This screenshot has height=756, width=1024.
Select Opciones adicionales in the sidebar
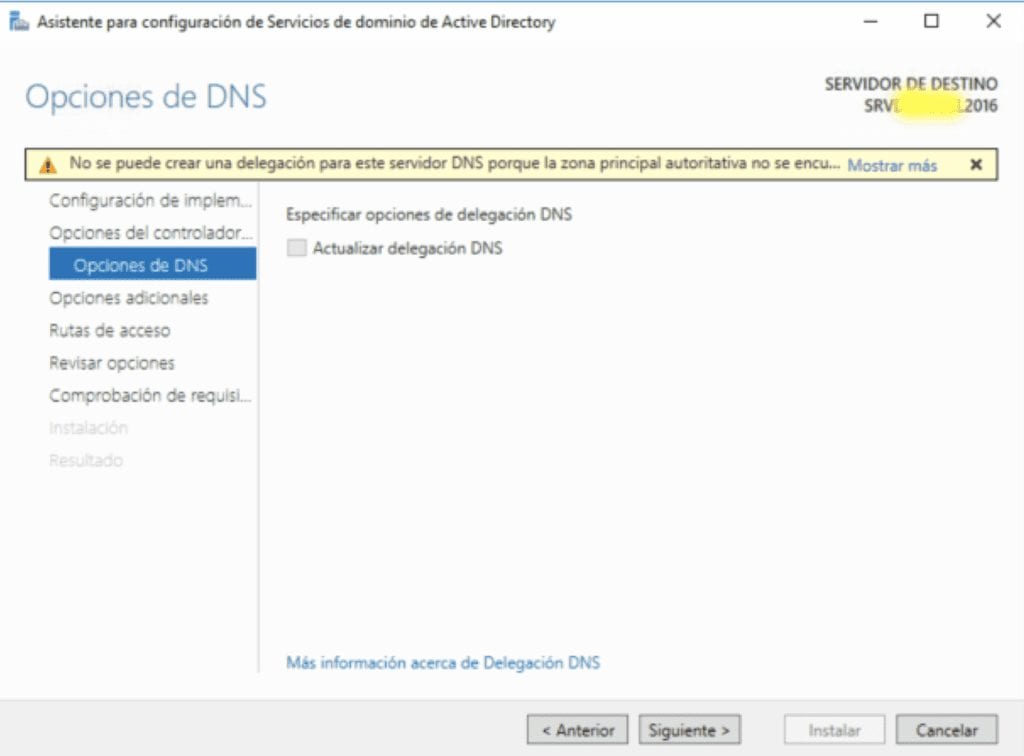pos(128,298)
